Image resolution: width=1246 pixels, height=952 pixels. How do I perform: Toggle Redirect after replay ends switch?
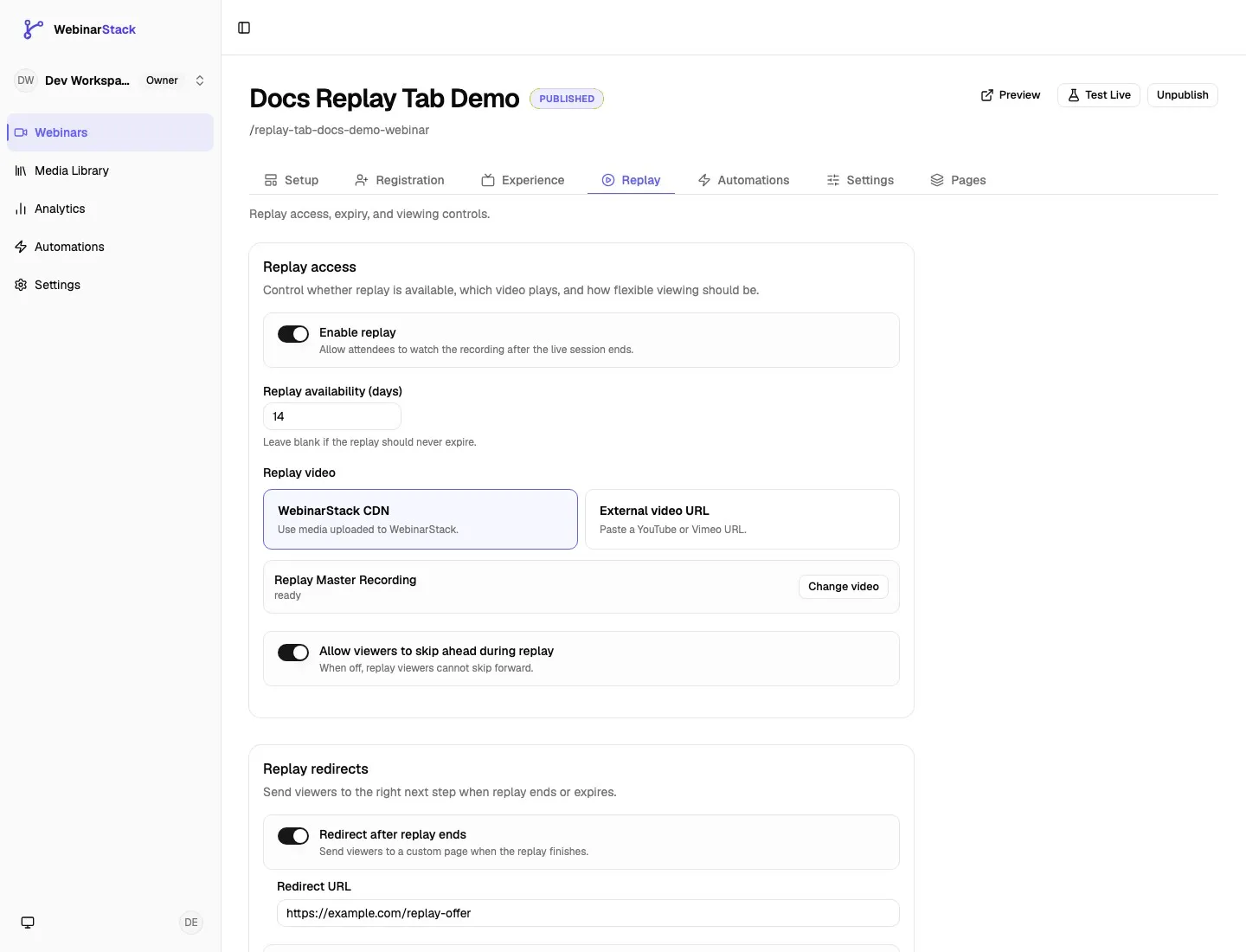pyautogui.click(x=293, y=836)
